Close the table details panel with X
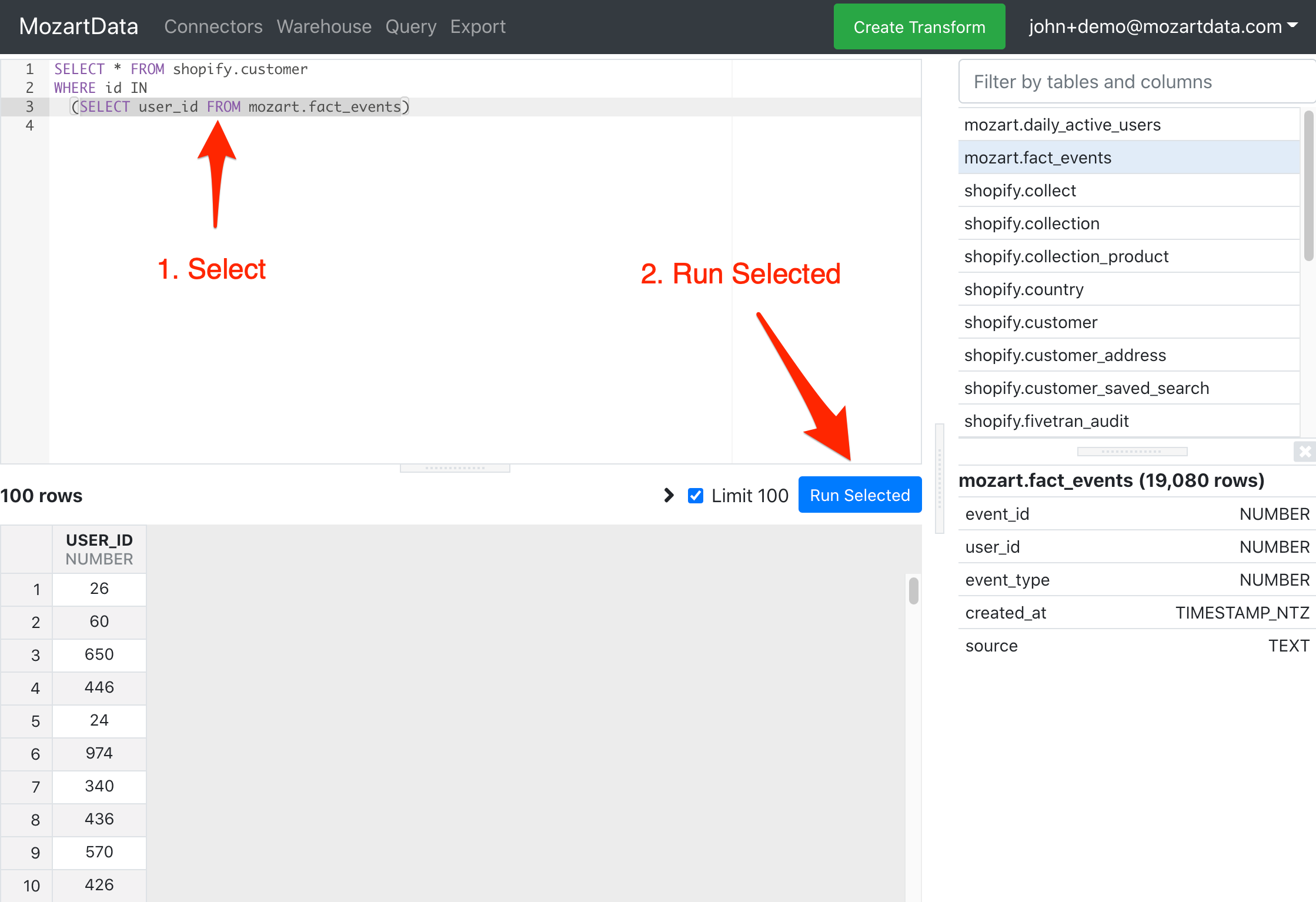Screen dimensions: 1316x902 pos(1305,452)
